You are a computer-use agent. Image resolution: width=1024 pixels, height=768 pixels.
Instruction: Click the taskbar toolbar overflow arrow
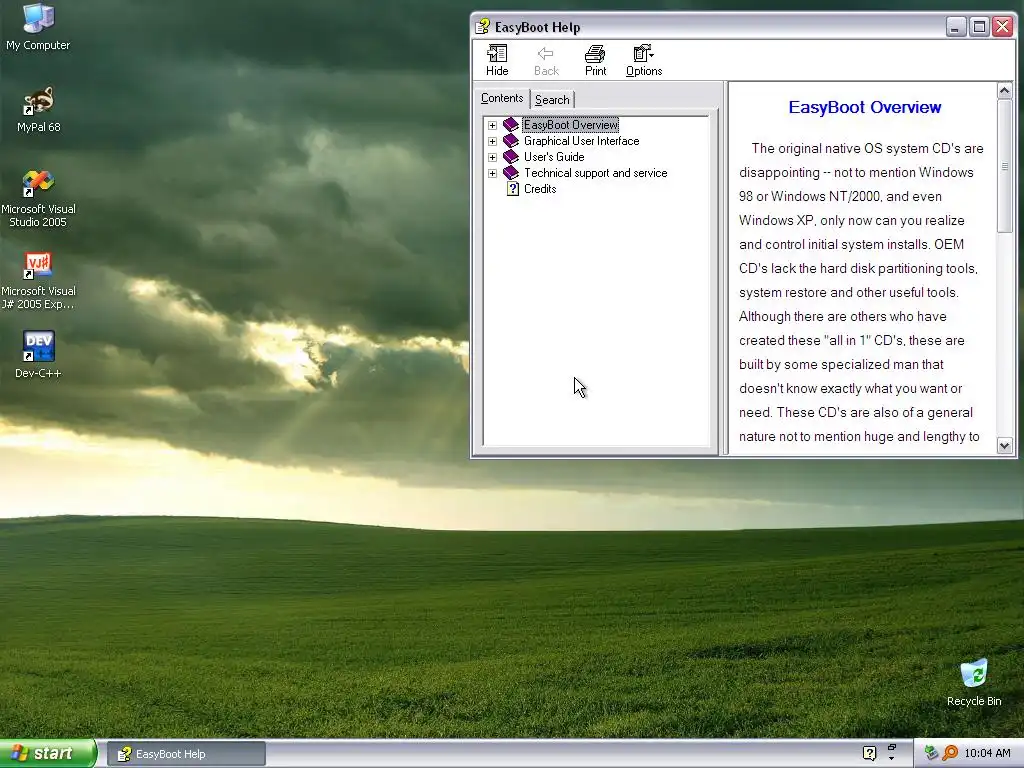coord(891,758)
